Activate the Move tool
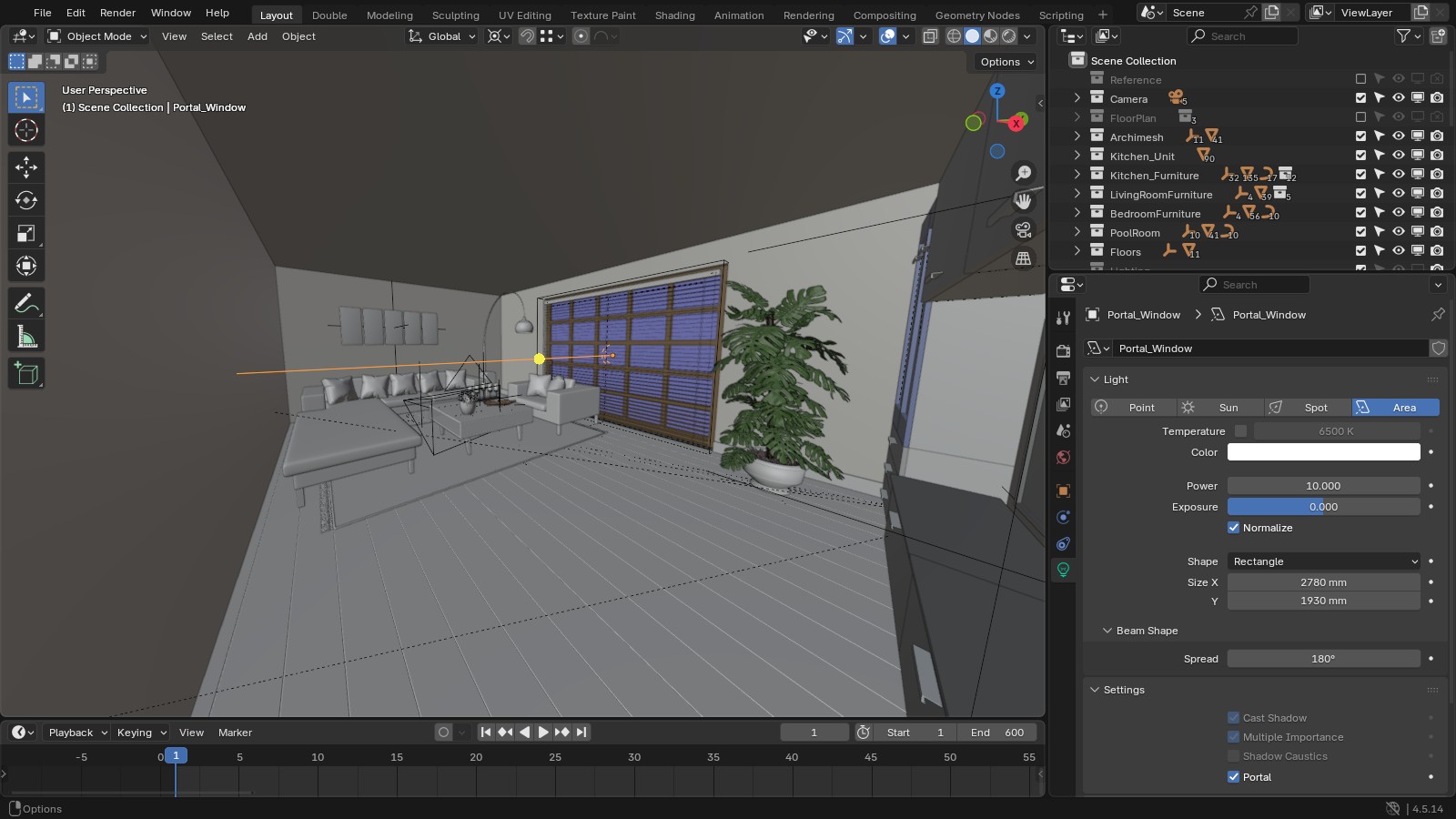Screen dimensions: 1456x819 pyautogui.click(x=26, y=167)
